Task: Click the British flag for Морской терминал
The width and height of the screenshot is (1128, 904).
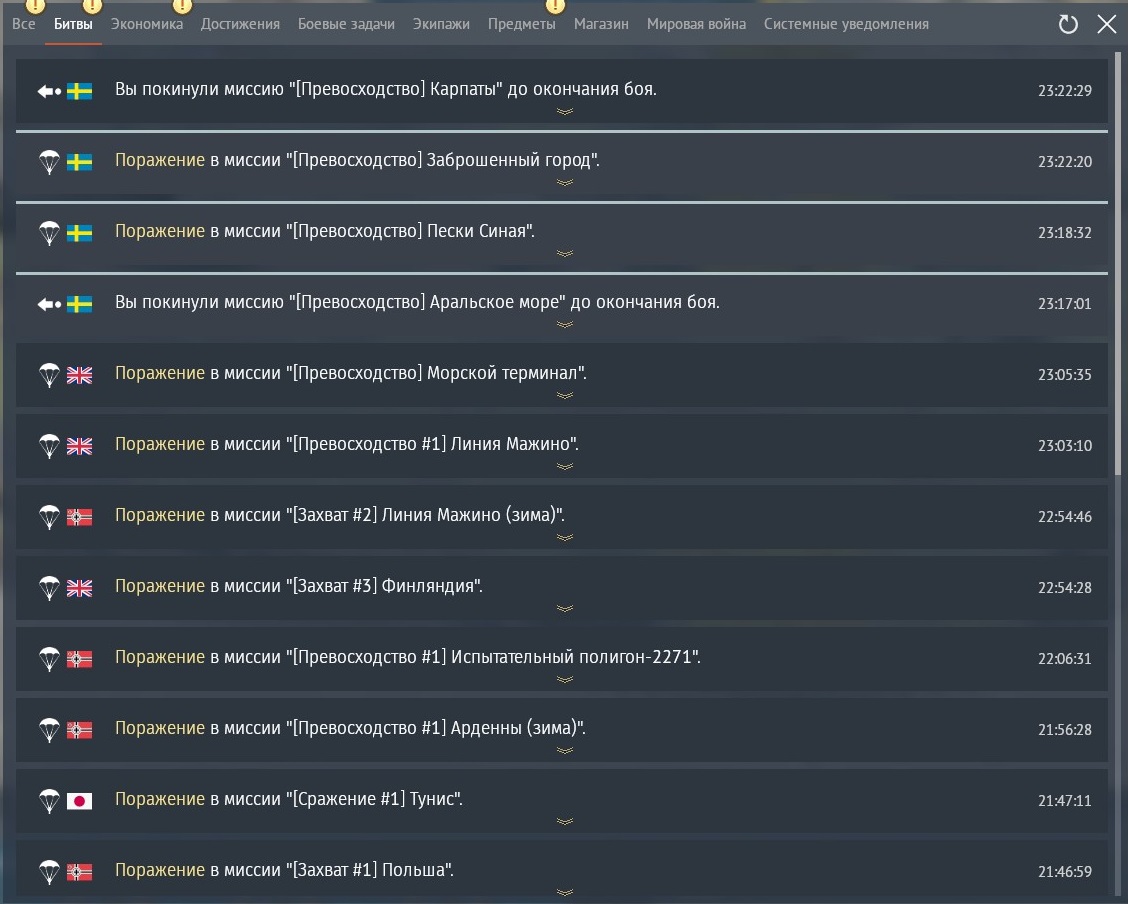Action: coord(79,375)
